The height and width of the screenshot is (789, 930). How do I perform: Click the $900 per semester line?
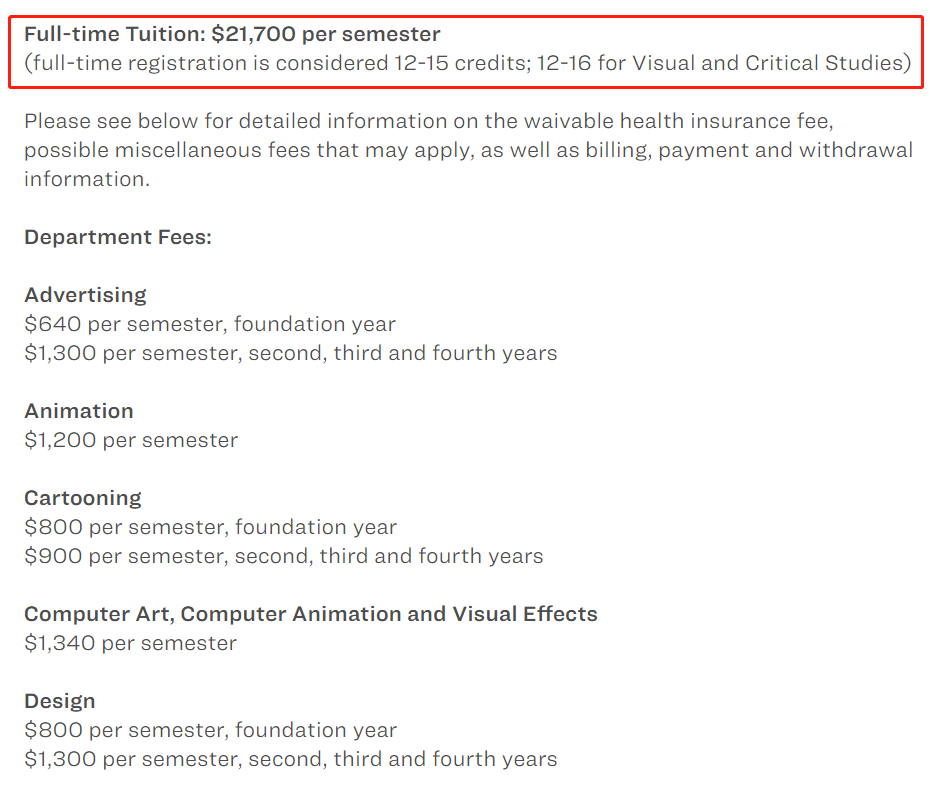coord(283,556)
